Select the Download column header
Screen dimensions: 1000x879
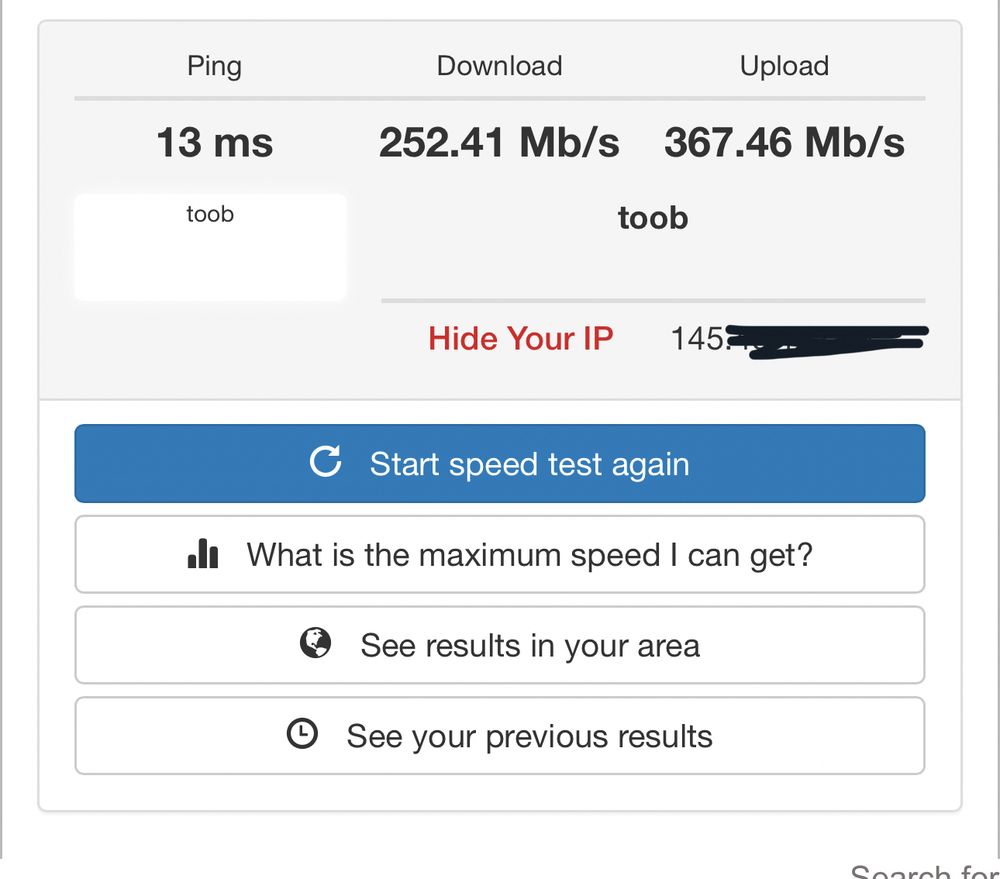[499, 66]
